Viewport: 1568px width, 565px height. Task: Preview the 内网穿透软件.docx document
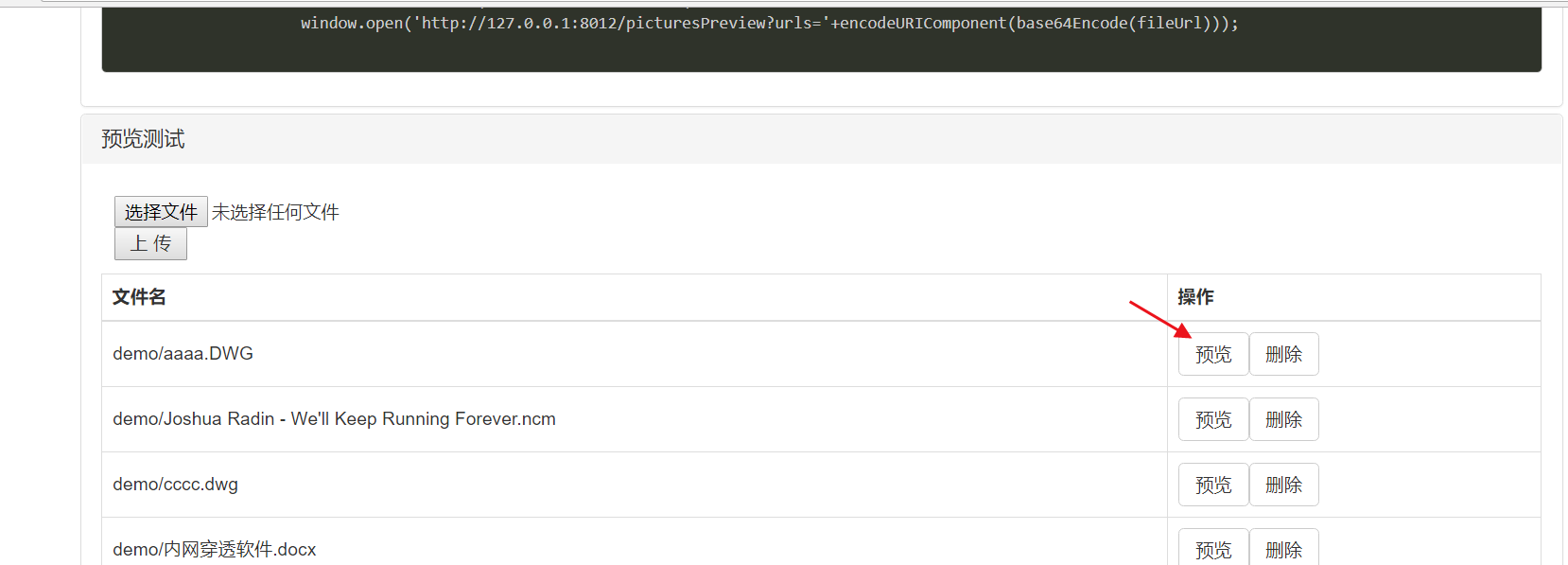tap(1212, 549)
